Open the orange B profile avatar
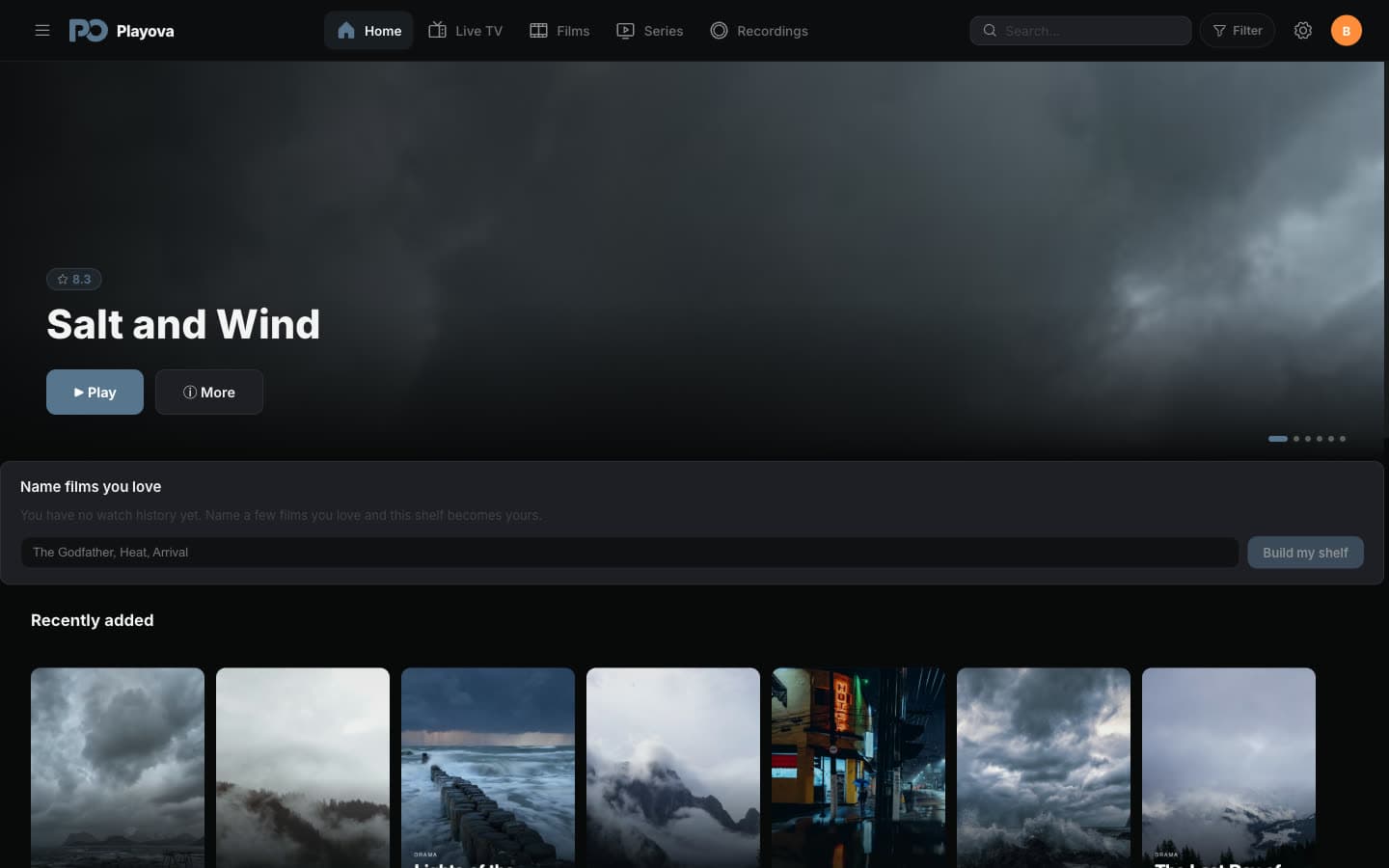Screen dimensions: 1389x868 pos(1347,31)
